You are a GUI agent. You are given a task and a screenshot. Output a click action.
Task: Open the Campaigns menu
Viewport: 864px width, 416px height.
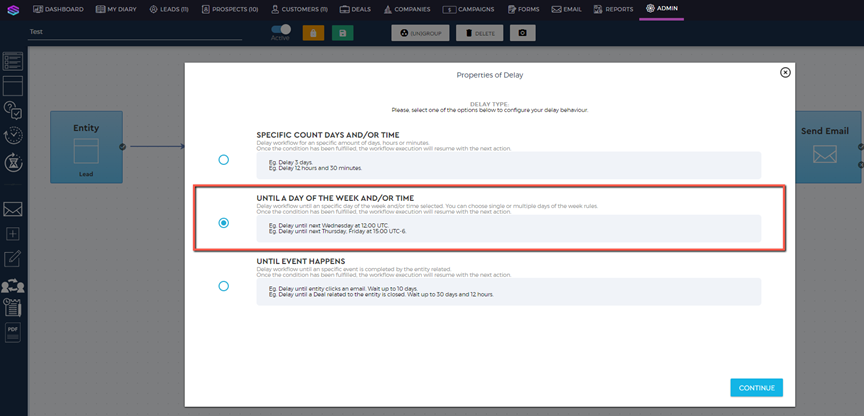click(468, 9)
